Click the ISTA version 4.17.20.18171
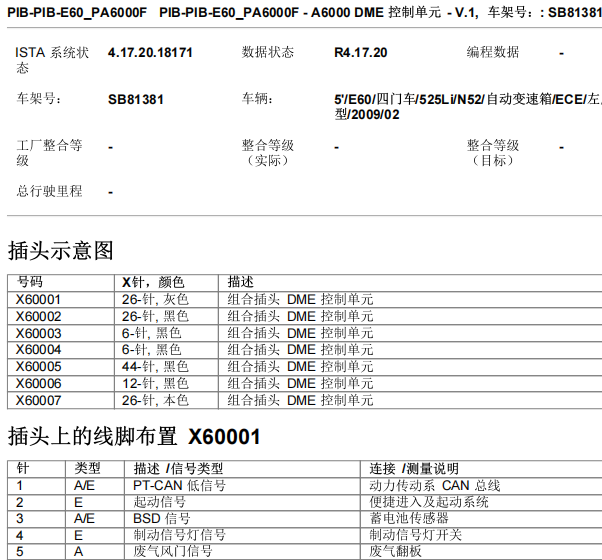The width and height of the screenshot is (602, 560). click(x=150, y=53)
